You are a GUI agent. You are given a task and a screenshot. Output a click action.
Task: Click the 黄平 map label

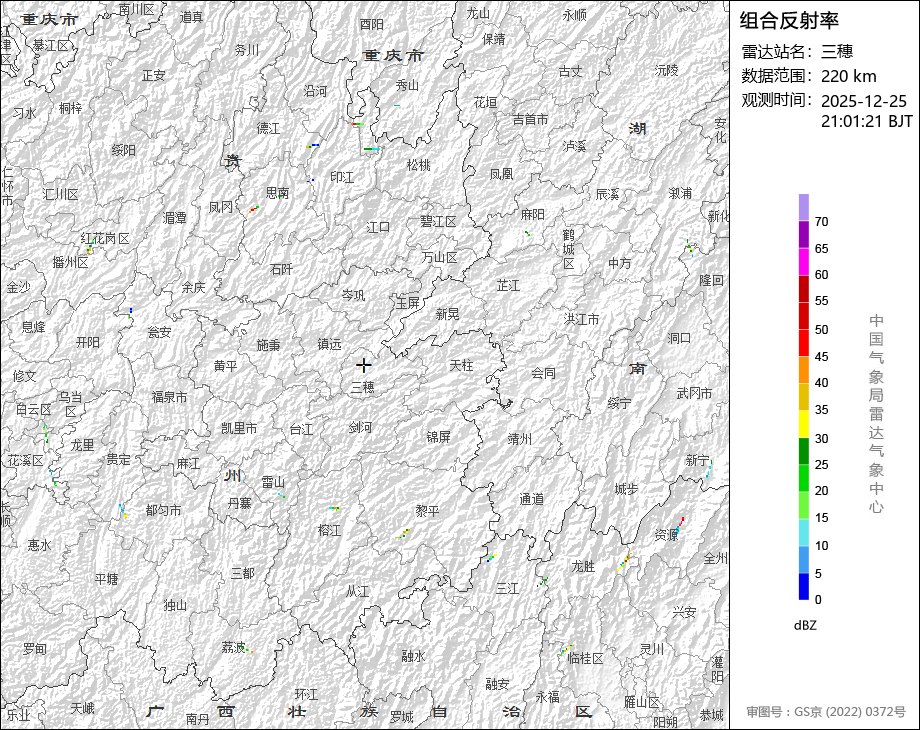[x=226, y=366]
